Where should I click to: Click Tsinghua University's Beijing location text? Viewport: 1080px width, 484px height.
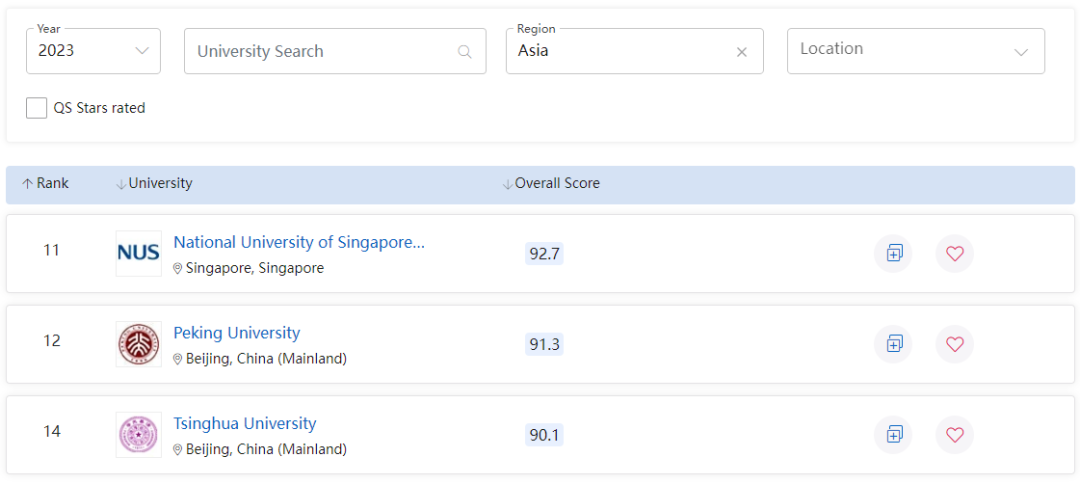(266, 450)
